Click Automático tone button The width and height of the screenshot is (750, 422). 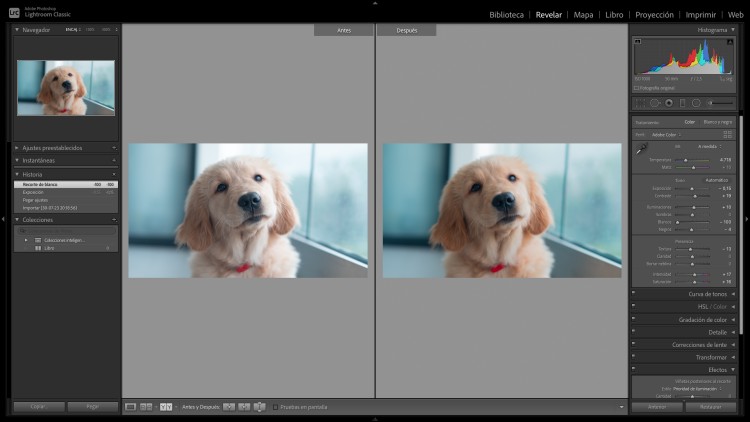(x=717, y=180)
